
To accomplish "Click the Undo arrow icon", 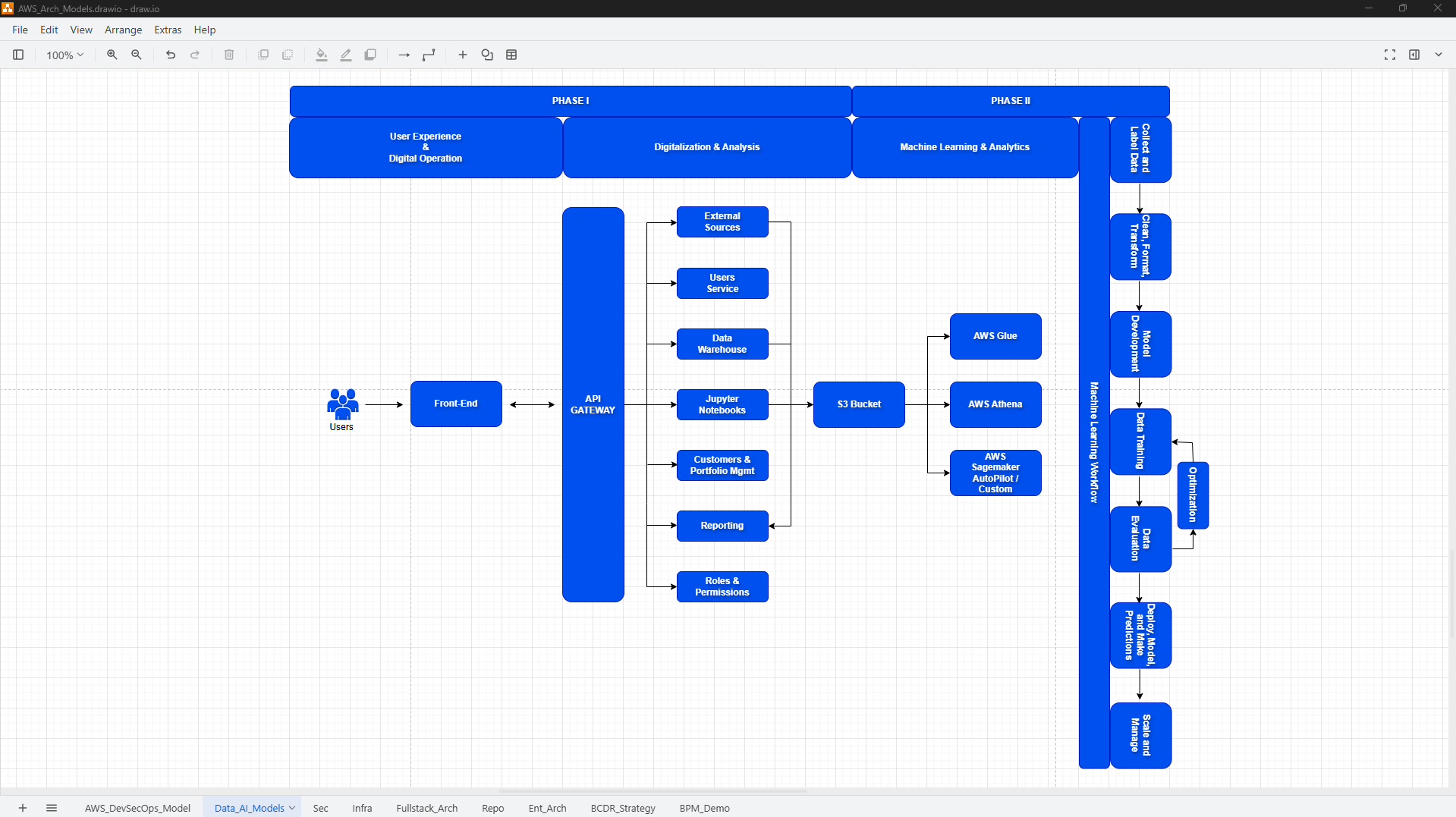I will pyautogui.click(x=171, y=55).
